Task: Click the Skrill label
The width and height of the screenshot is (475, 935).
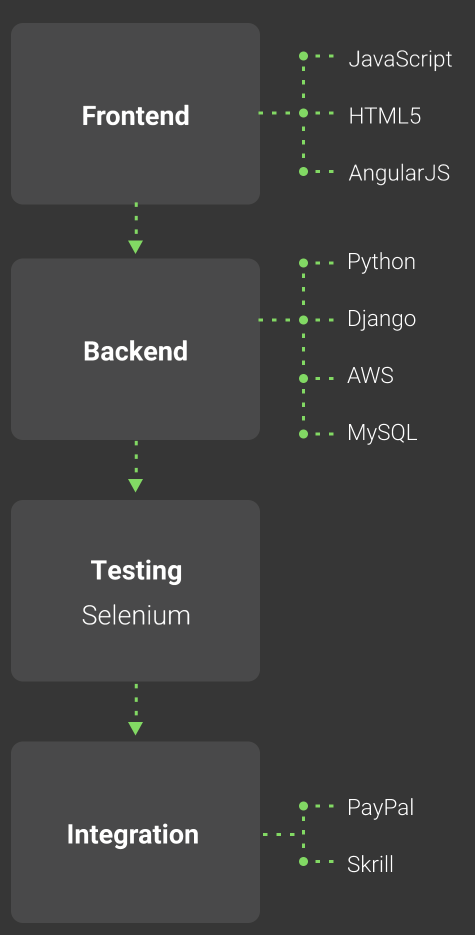Action: coord(370,864)
